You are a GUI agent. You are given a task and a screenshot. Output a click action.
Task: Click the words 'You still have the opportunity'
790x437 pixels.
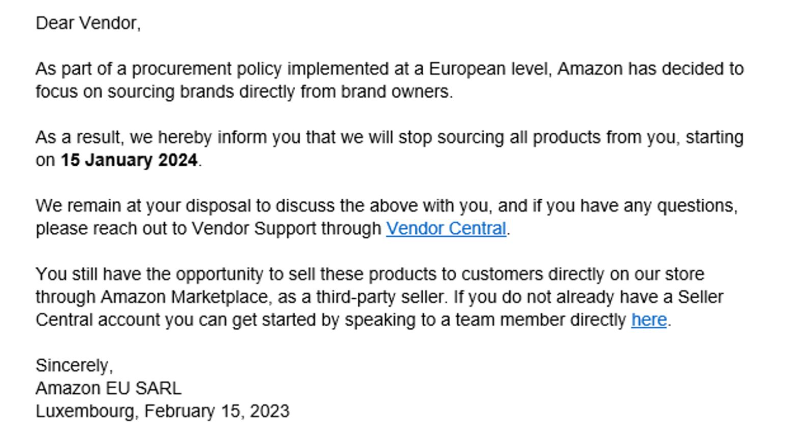tap(149, 274)
